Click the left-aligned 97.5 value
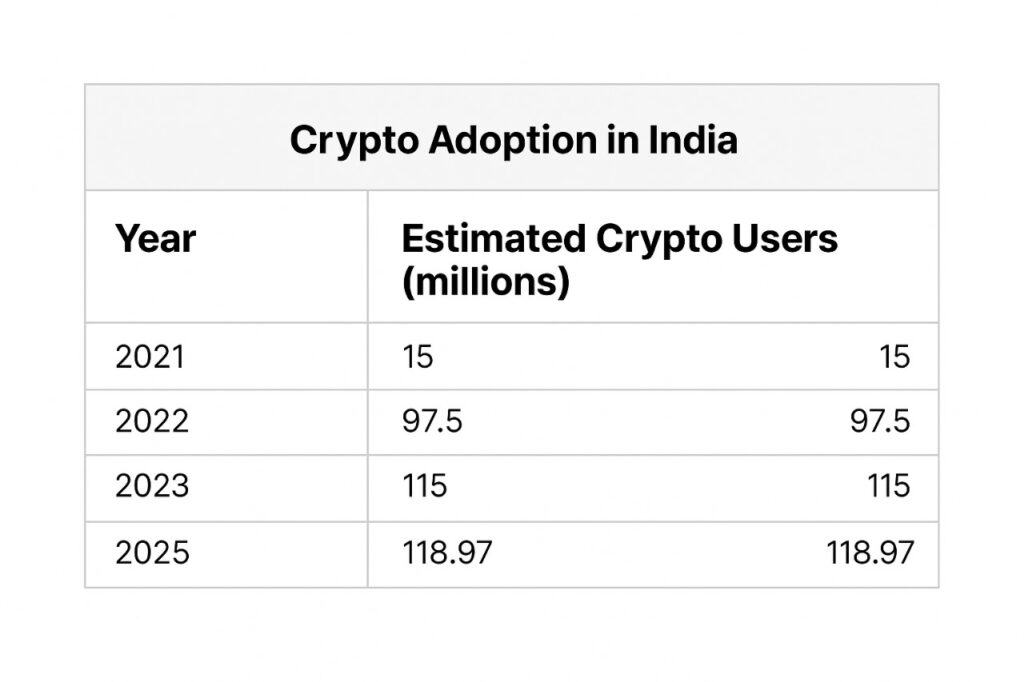 pos(432,422)
